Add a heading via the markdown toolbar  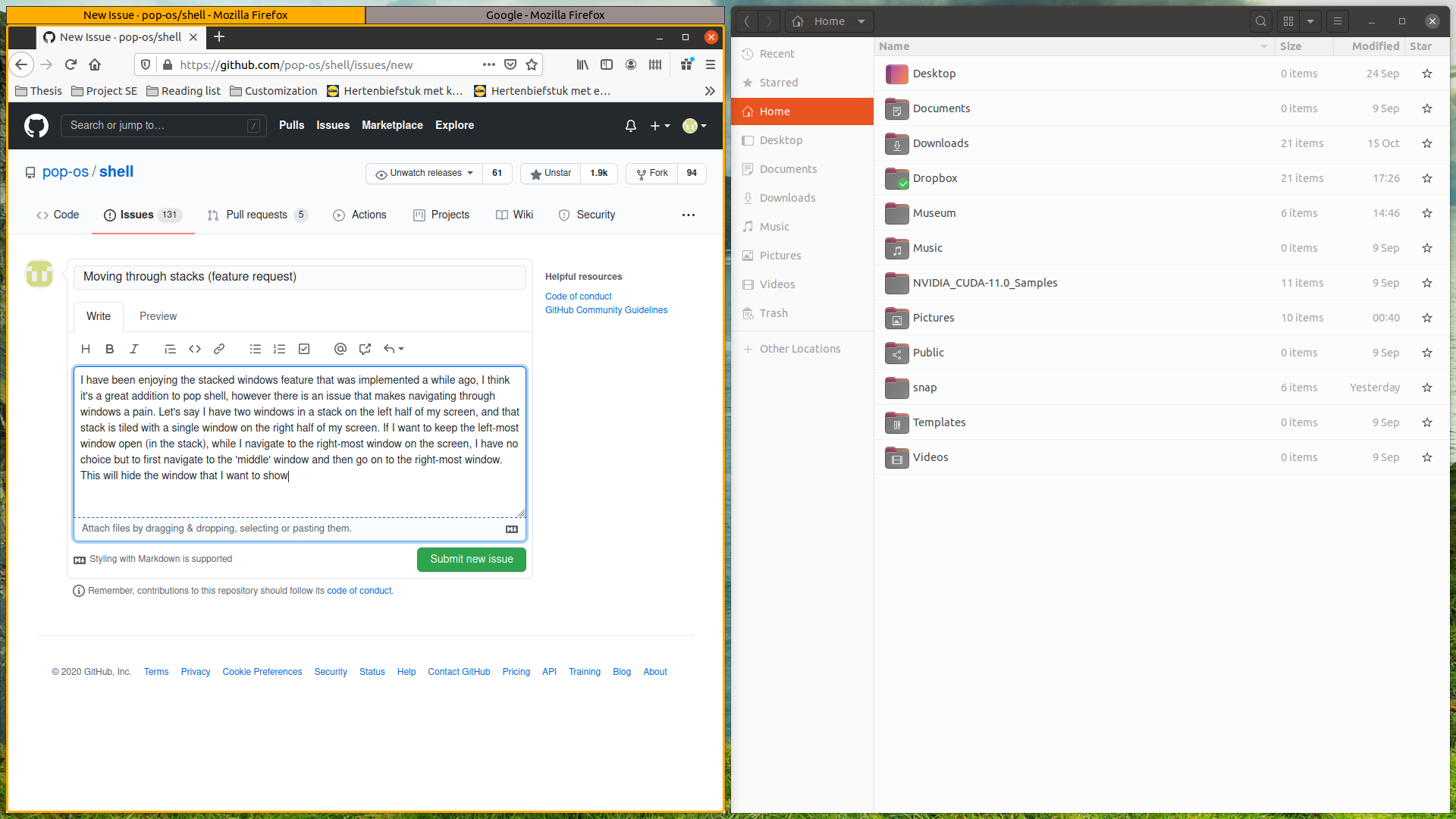(x=85, y=349)
